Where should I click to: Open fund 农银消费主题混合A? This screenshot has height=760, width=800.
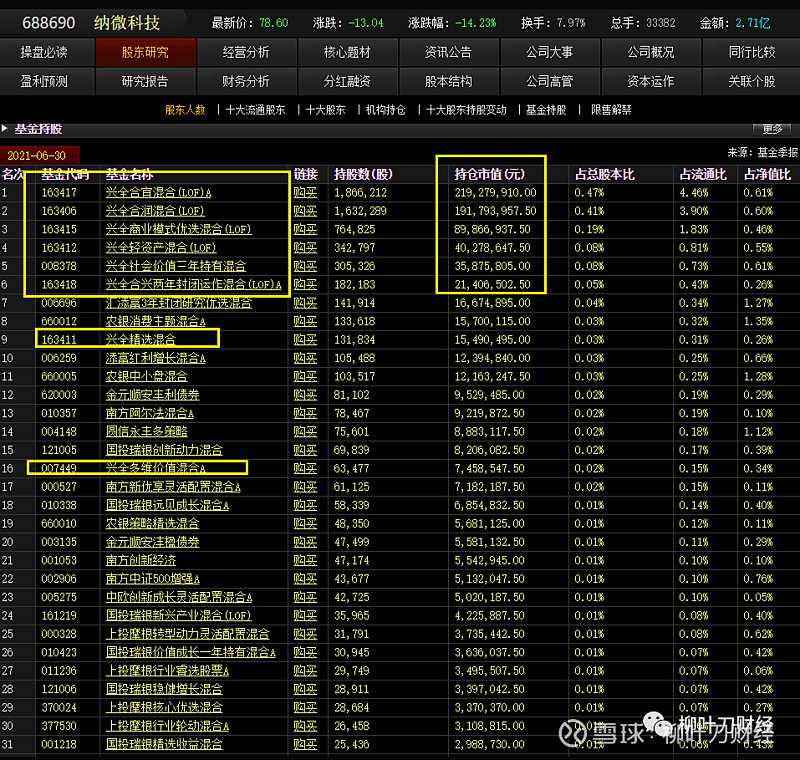(156, 321)
